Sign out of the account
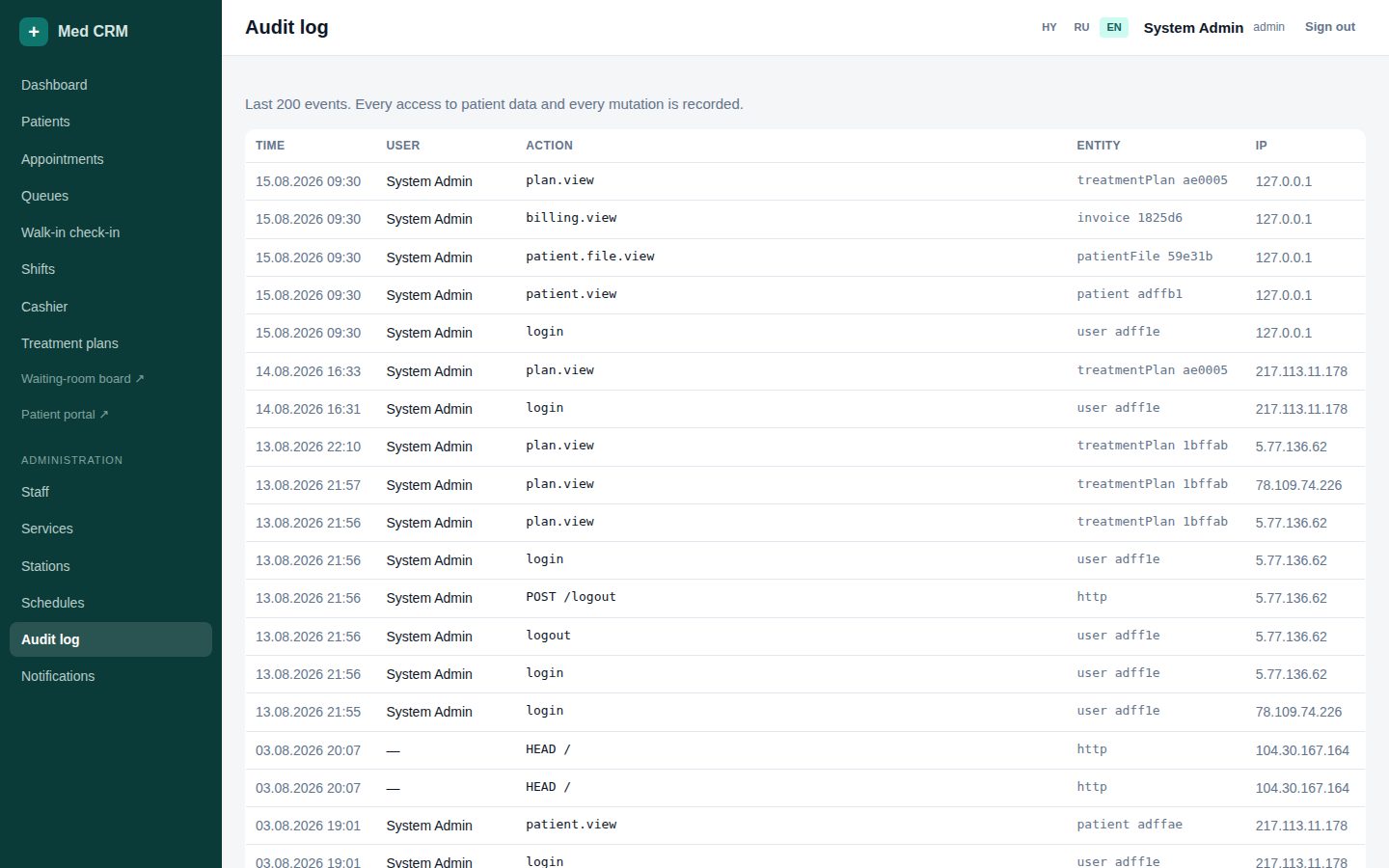Viewport: 1389px width, 868px height. 1330,27
